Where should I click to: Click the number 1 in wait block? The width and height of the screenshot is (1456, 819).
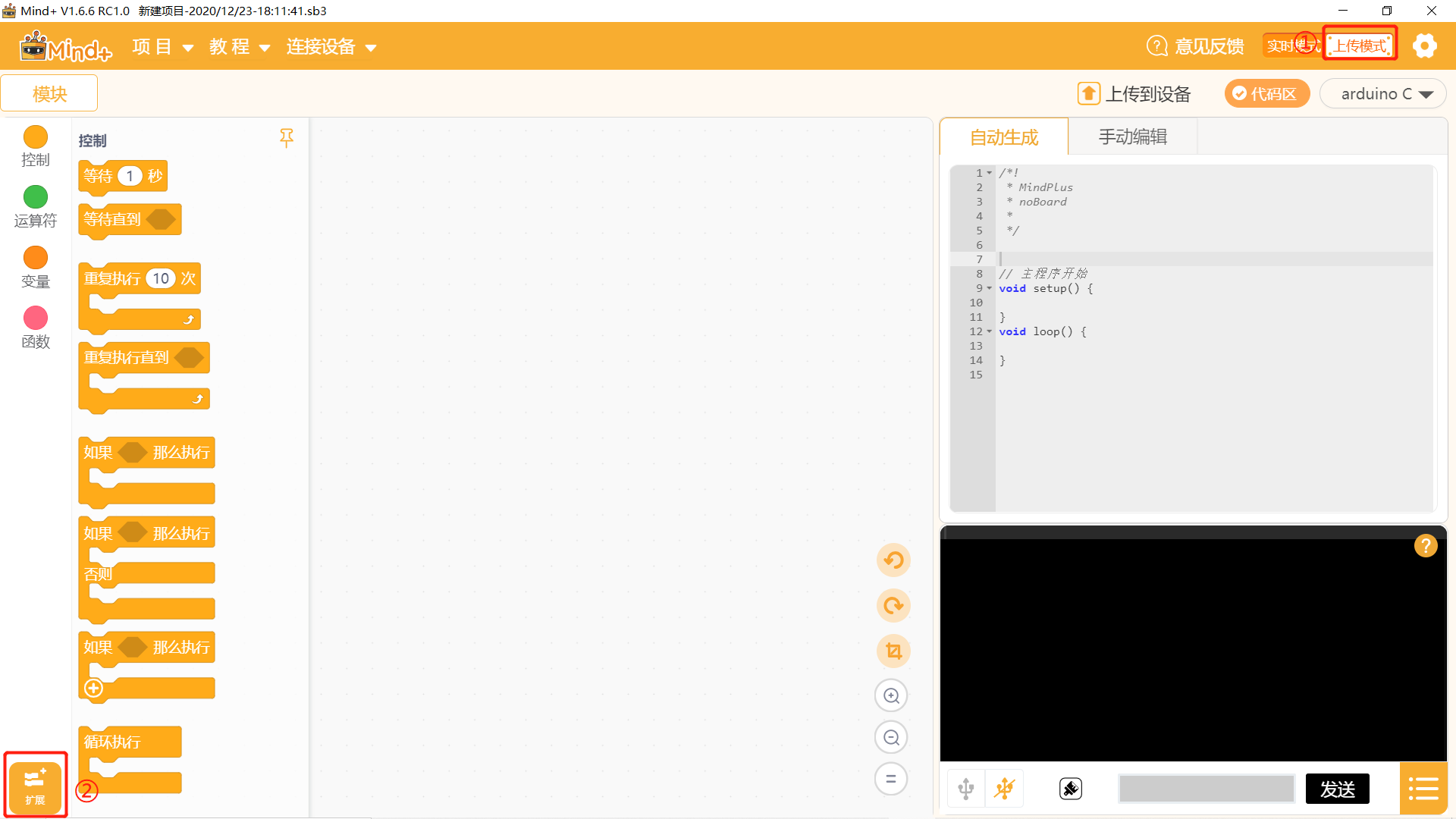coord(130,176)
